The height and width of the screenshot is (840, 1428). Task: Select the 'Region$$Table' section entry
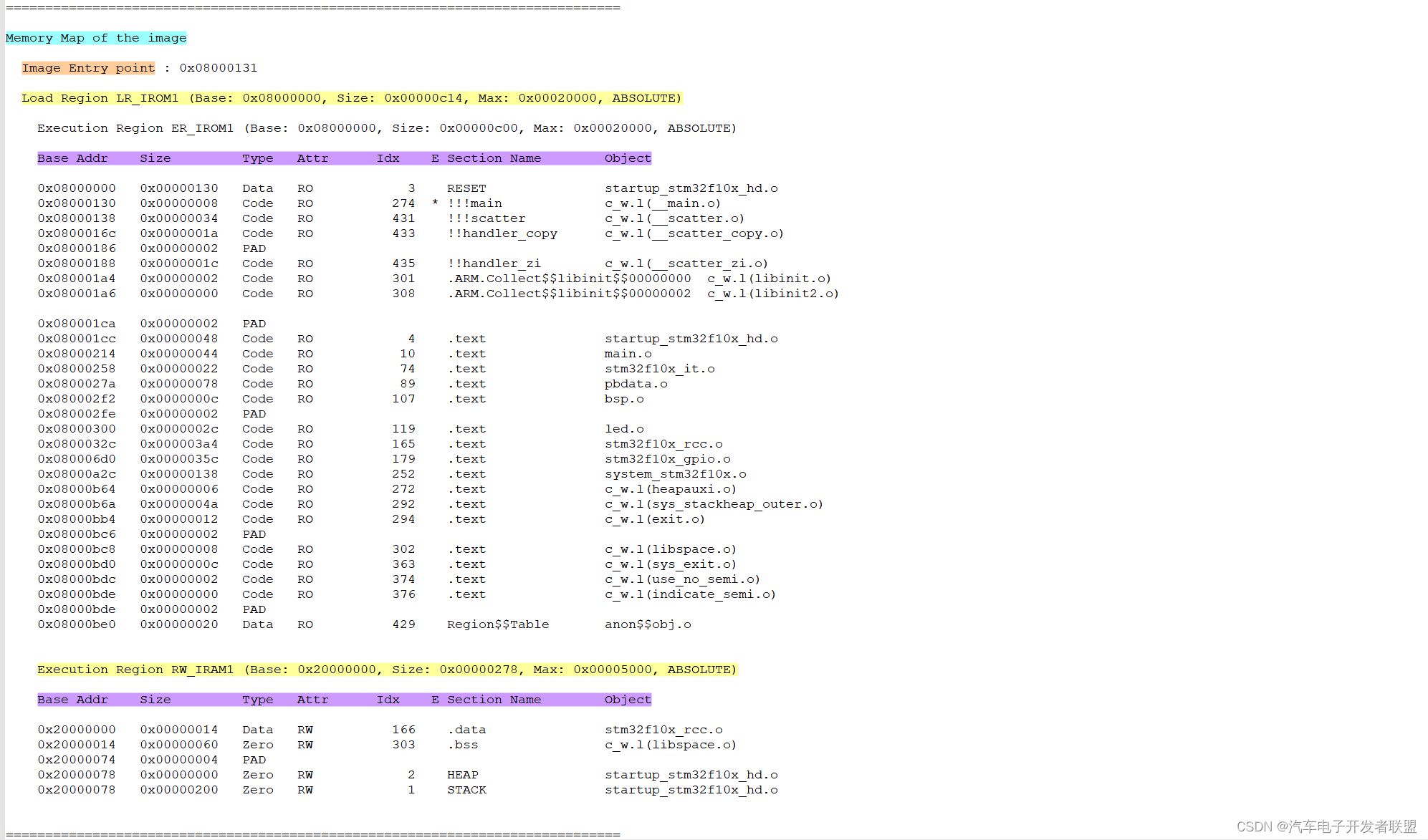tap(497, 624)
